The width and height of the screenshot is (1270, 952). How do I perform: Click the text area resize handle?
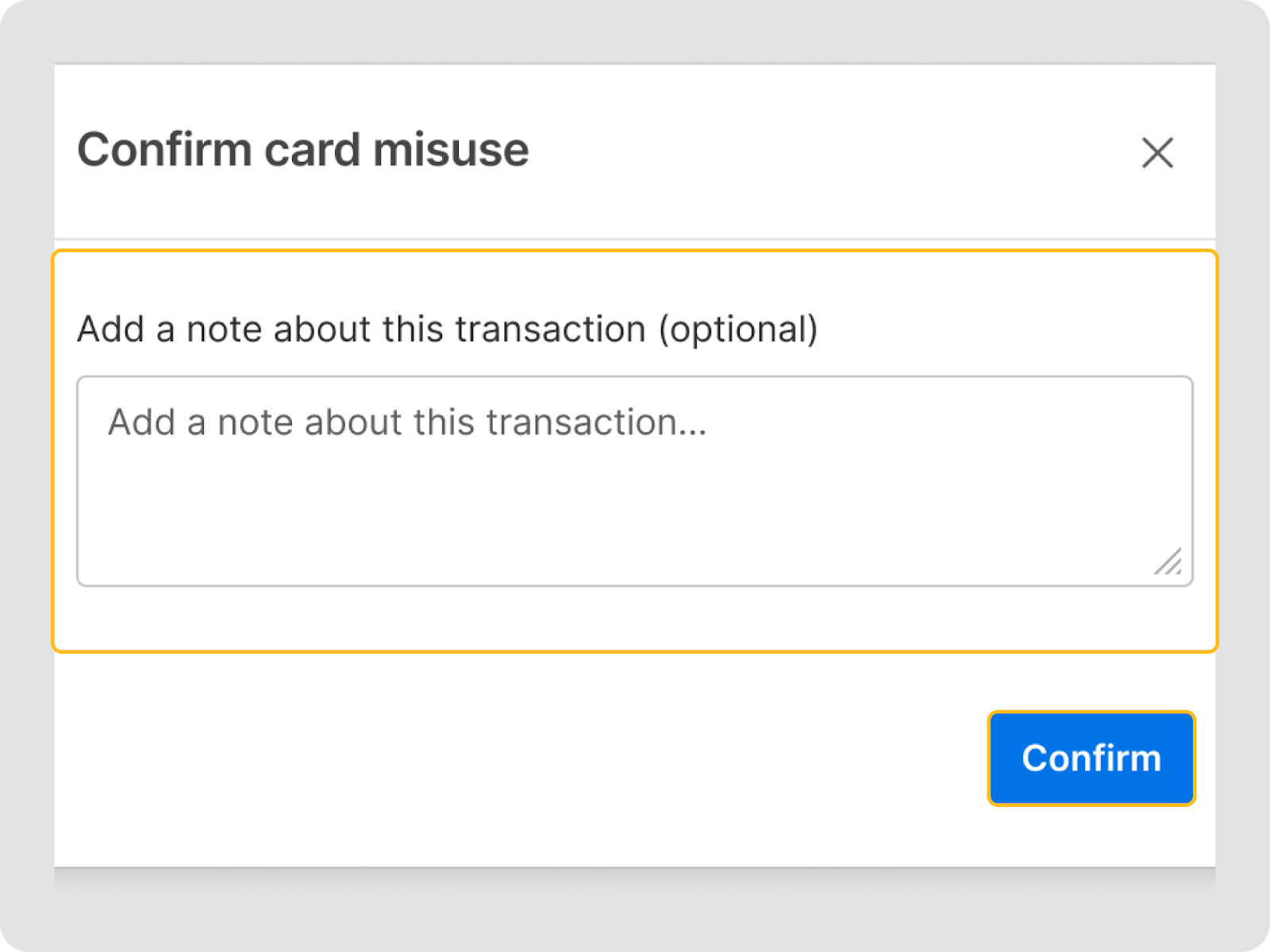(x=1168, y=562)
